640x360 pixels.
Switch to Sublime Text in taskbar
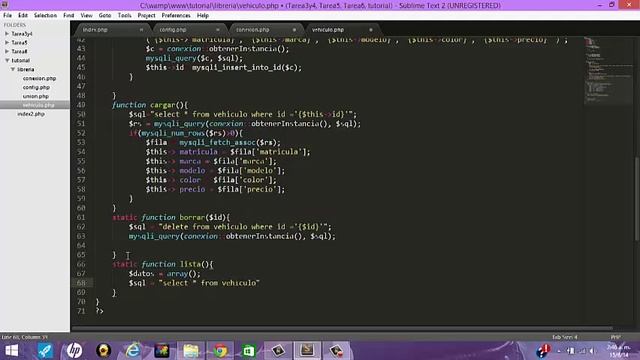[307, 351]
